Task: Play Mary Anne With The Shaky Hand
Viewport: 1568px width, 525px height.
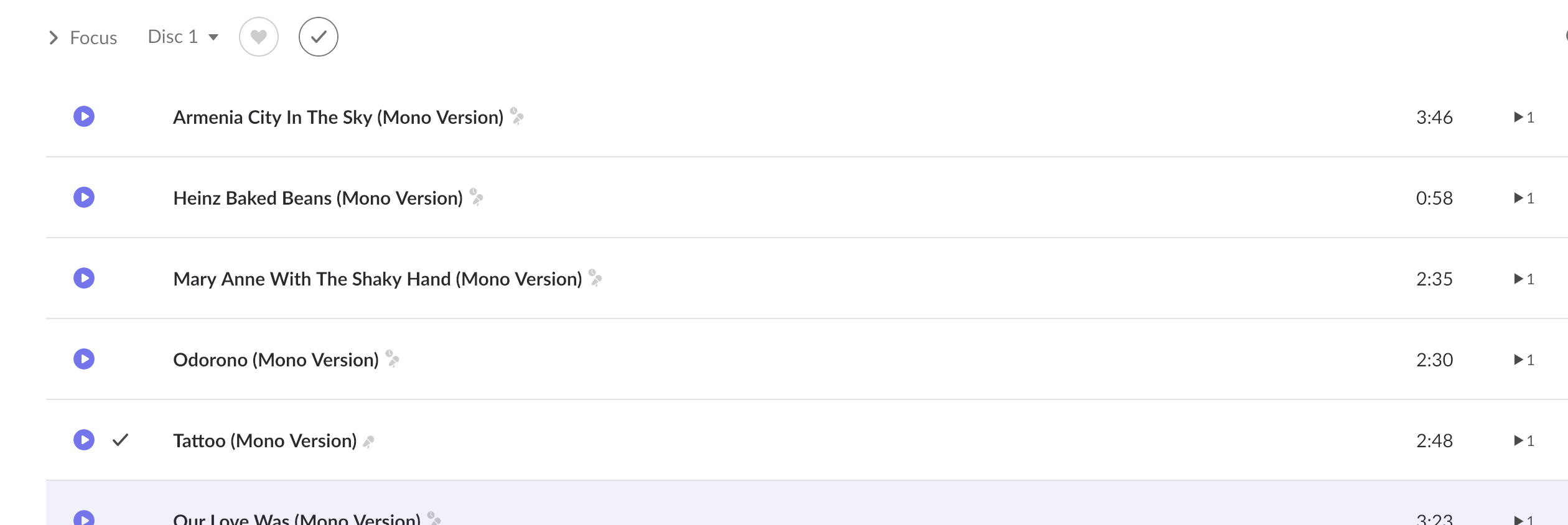Action: [84, 278]
